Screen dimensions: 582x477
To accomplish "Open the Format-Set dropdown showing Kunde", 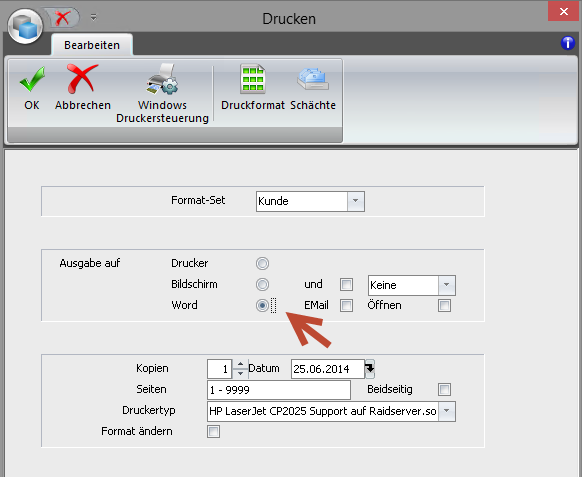I will coord(356,201).
